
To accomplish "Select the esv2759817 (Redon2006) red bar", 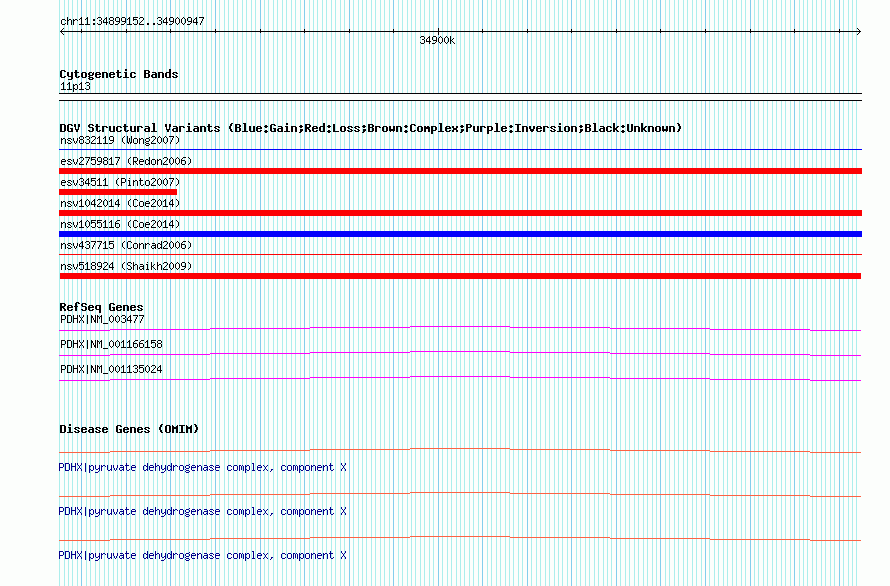I will [x=460, y=171].
